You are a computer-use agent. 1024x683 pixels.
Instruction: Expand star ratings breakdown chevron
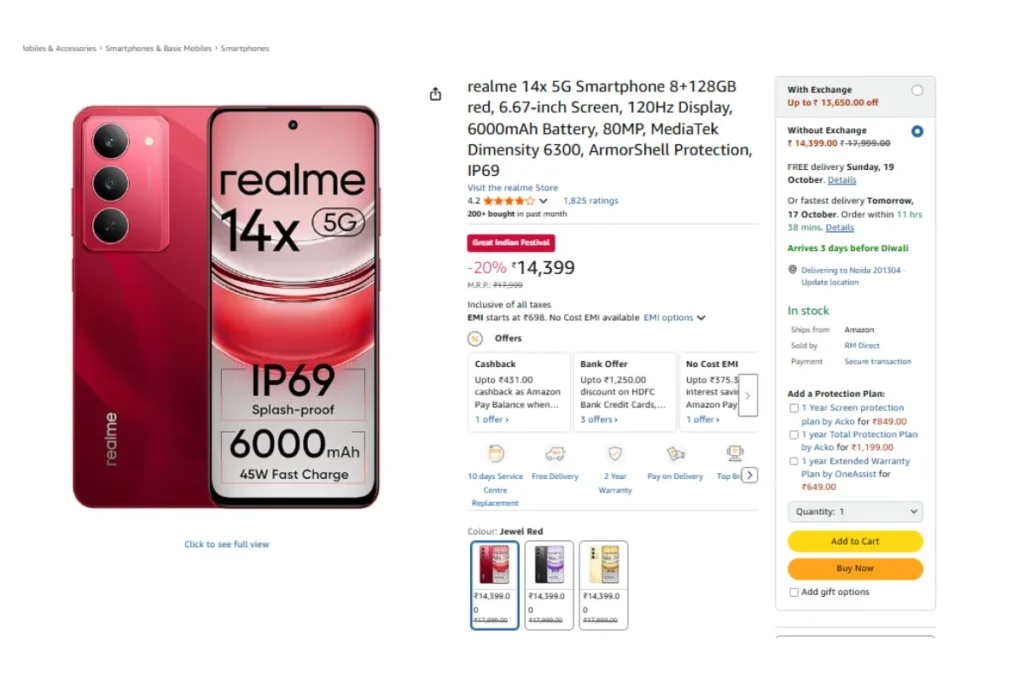543,201
